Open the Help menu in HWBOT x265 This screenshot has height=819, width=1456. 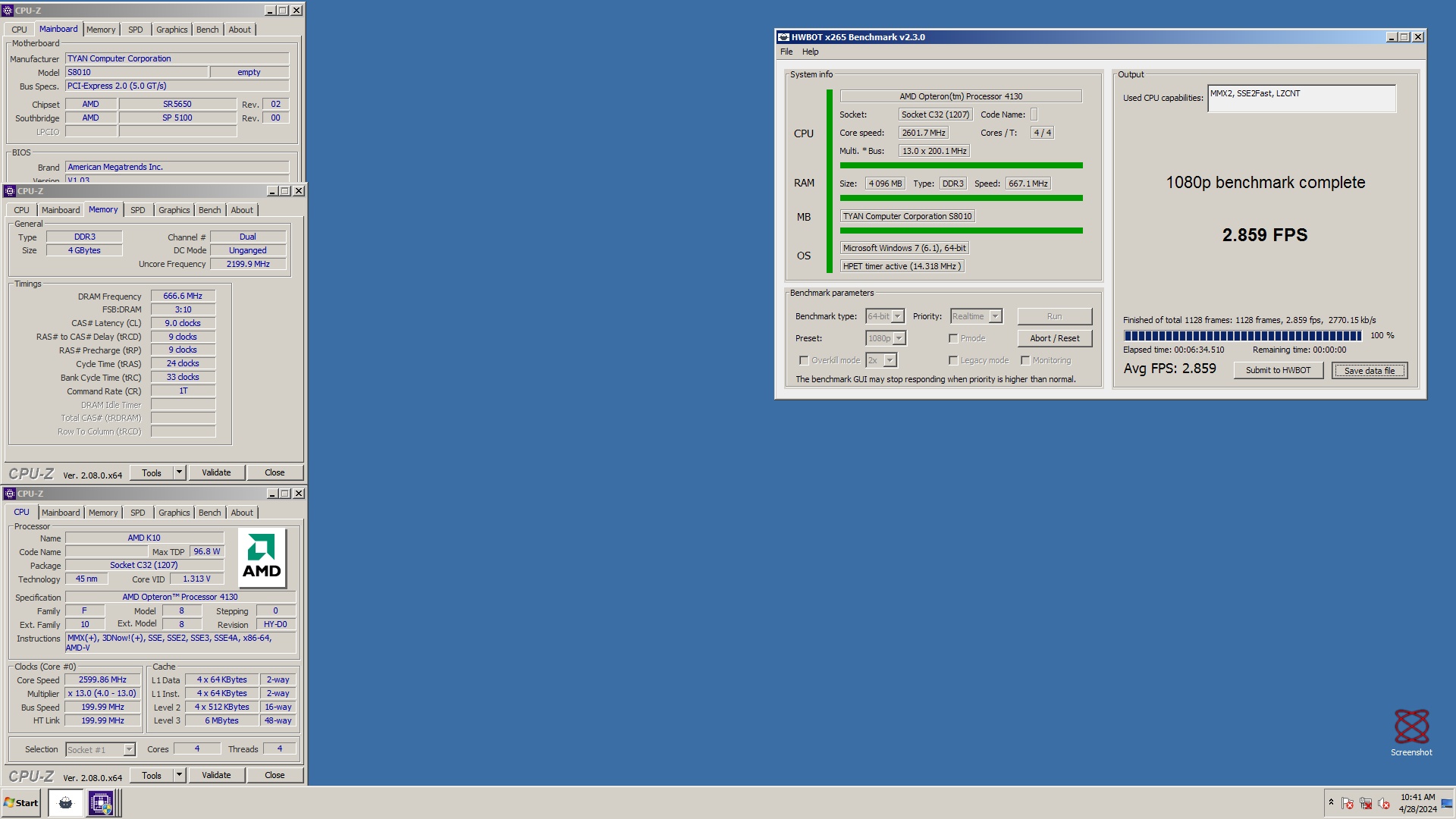point(811,52)
